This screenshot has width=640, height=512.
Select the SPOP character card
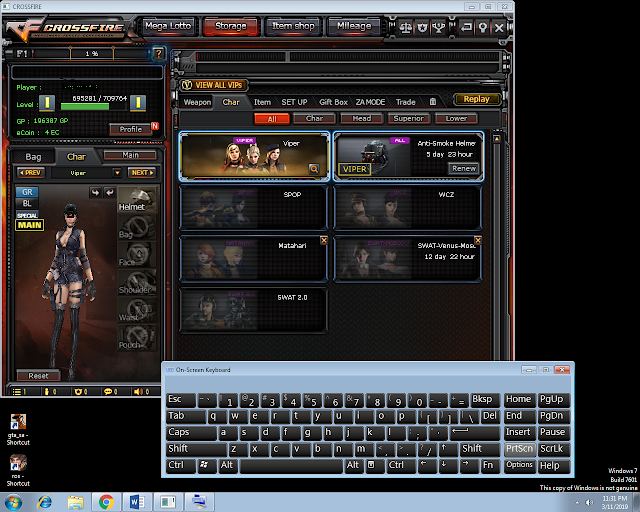click(x=253, y=208)
